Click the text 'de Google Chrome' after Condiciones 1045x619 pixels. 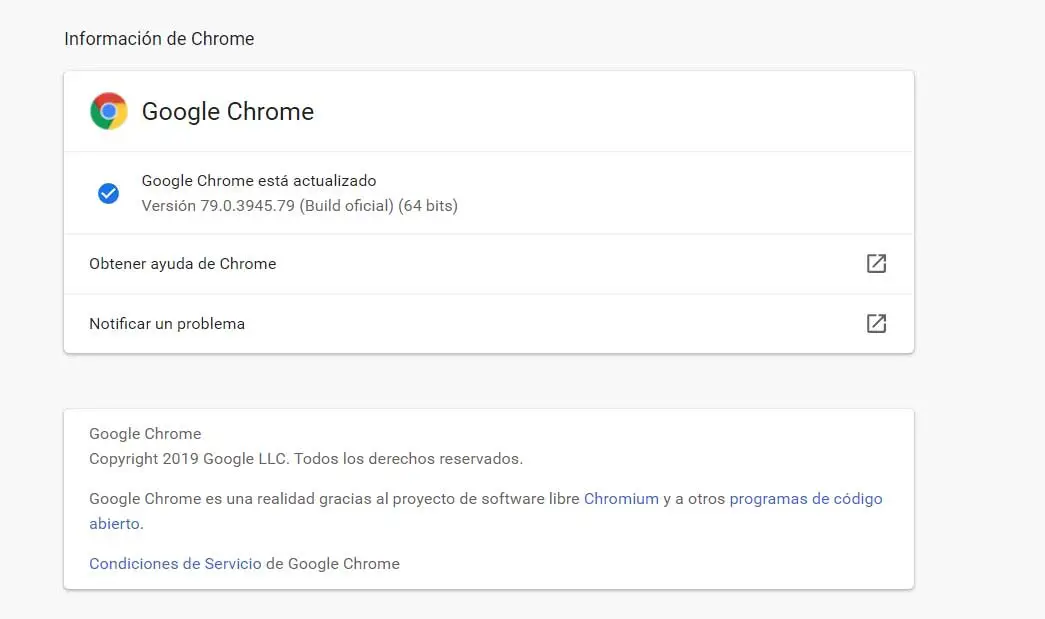point(333,563)
